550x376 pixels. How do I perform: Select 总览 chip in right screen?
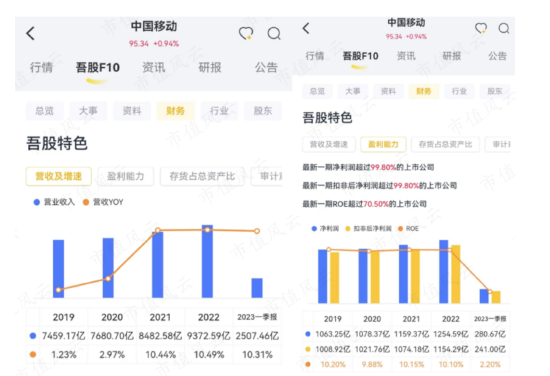(x=317, y=91)
